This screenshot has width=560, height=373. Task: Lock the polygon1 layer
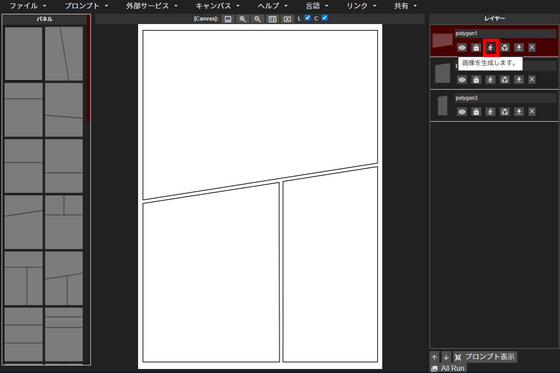point(476,48)
